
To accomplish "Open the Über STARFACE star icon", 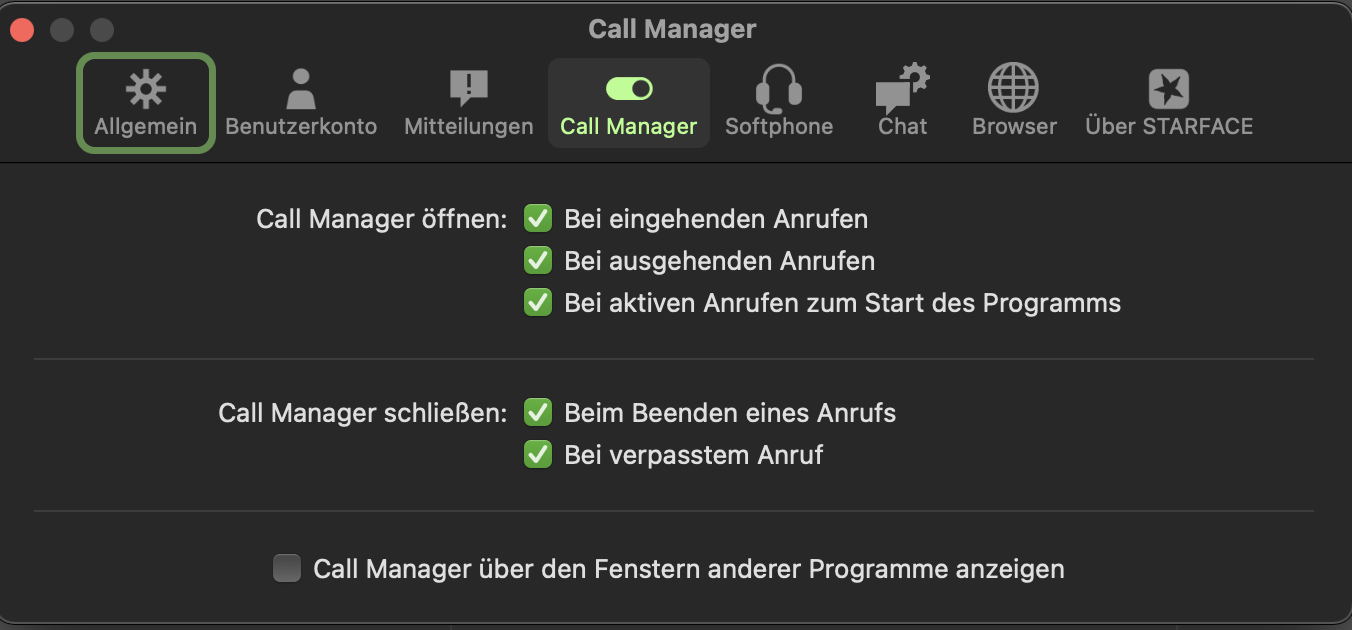I will [1168, 89].
